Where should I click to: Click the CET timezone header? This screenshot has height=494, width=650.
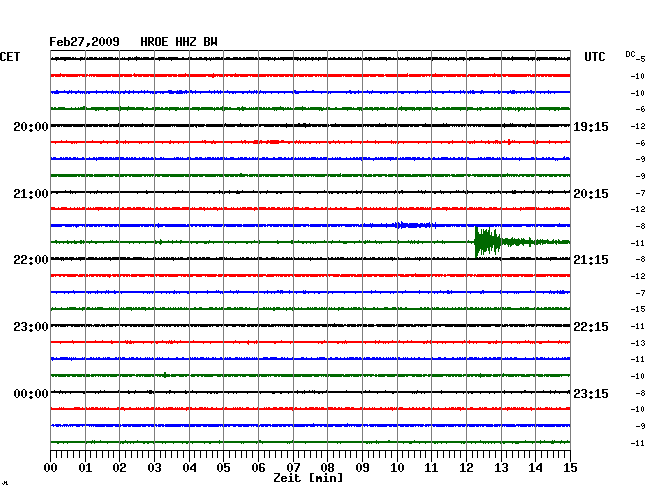10,57
